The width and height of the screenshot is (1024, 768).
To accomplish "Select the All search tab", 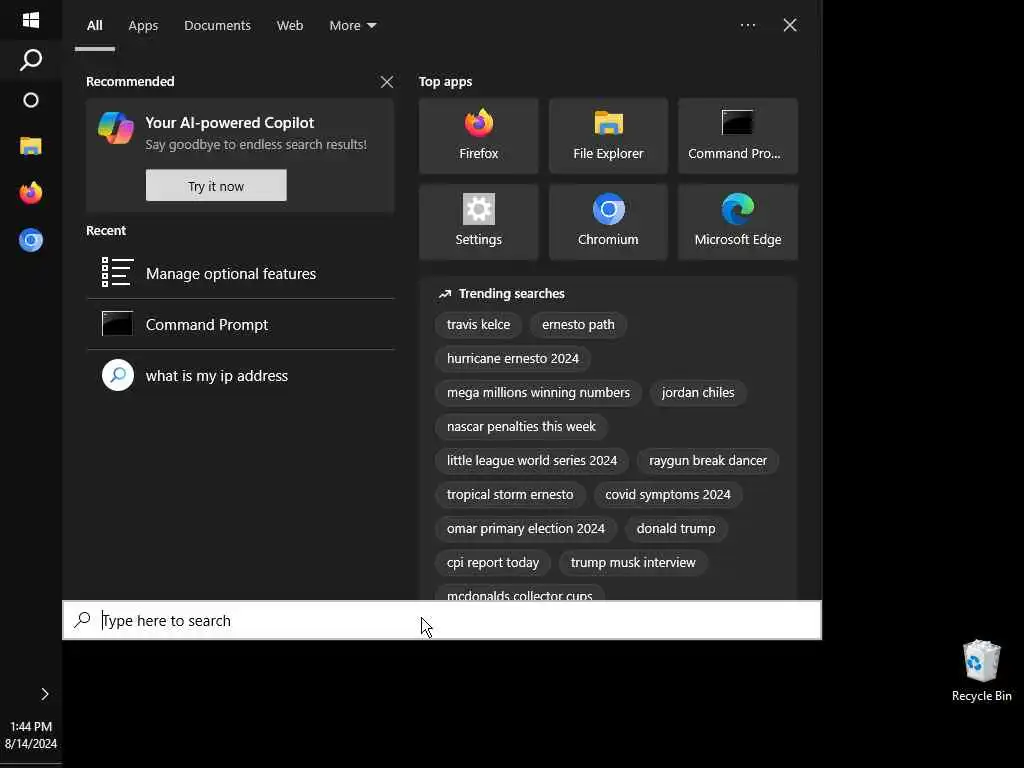I will pyautogui.click(x=95, y=25).
